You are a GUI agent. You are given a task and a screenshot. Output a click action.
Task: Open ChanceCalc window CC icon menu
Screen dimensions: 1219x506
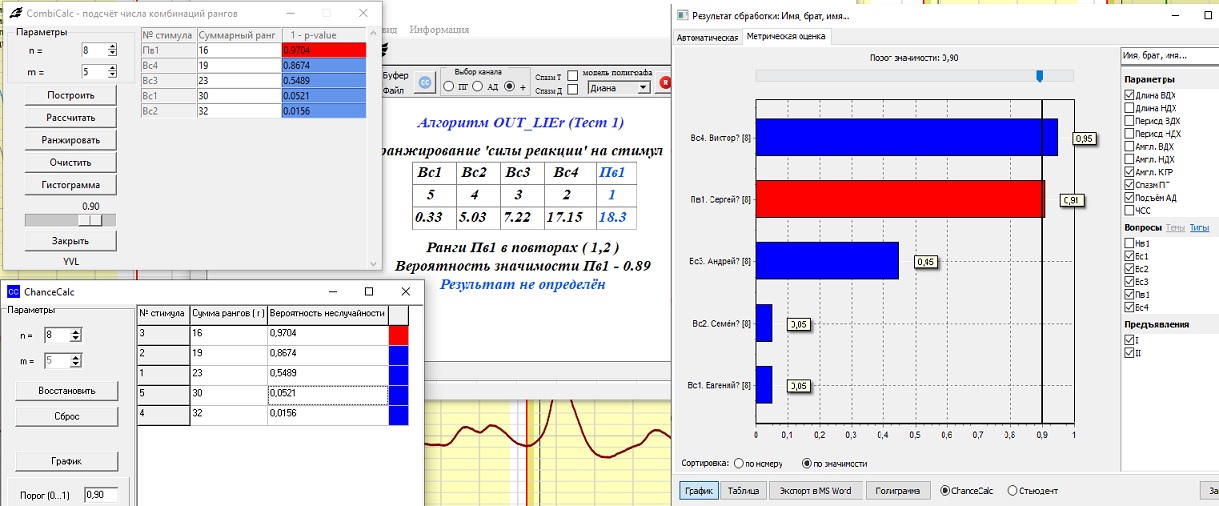pyautogui.click(x=13, y=291)
